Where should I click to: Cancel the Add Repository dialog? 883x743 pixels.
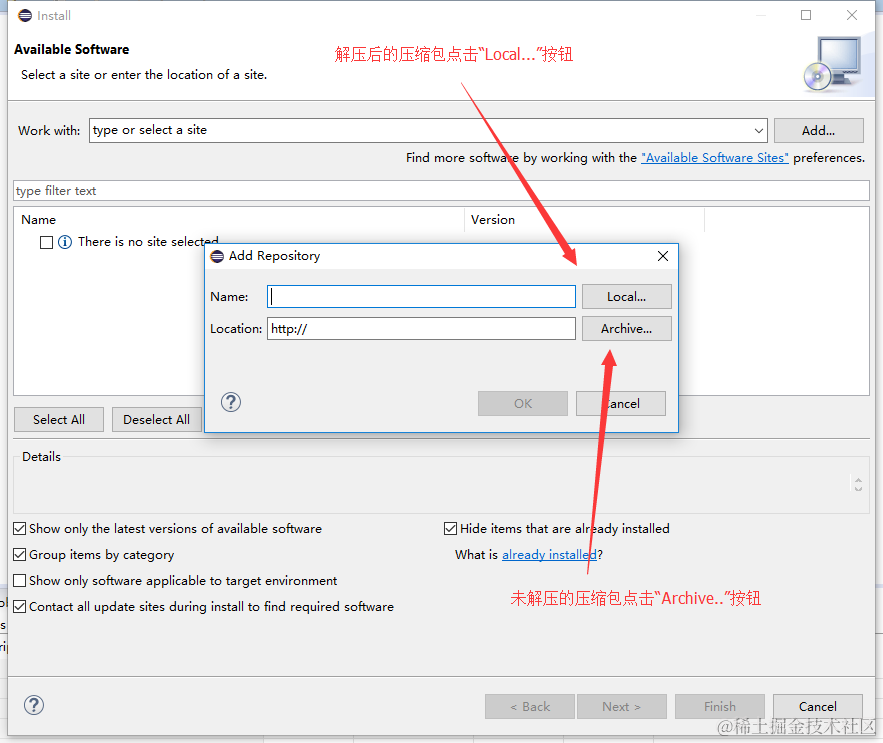[x=621, y=403]
